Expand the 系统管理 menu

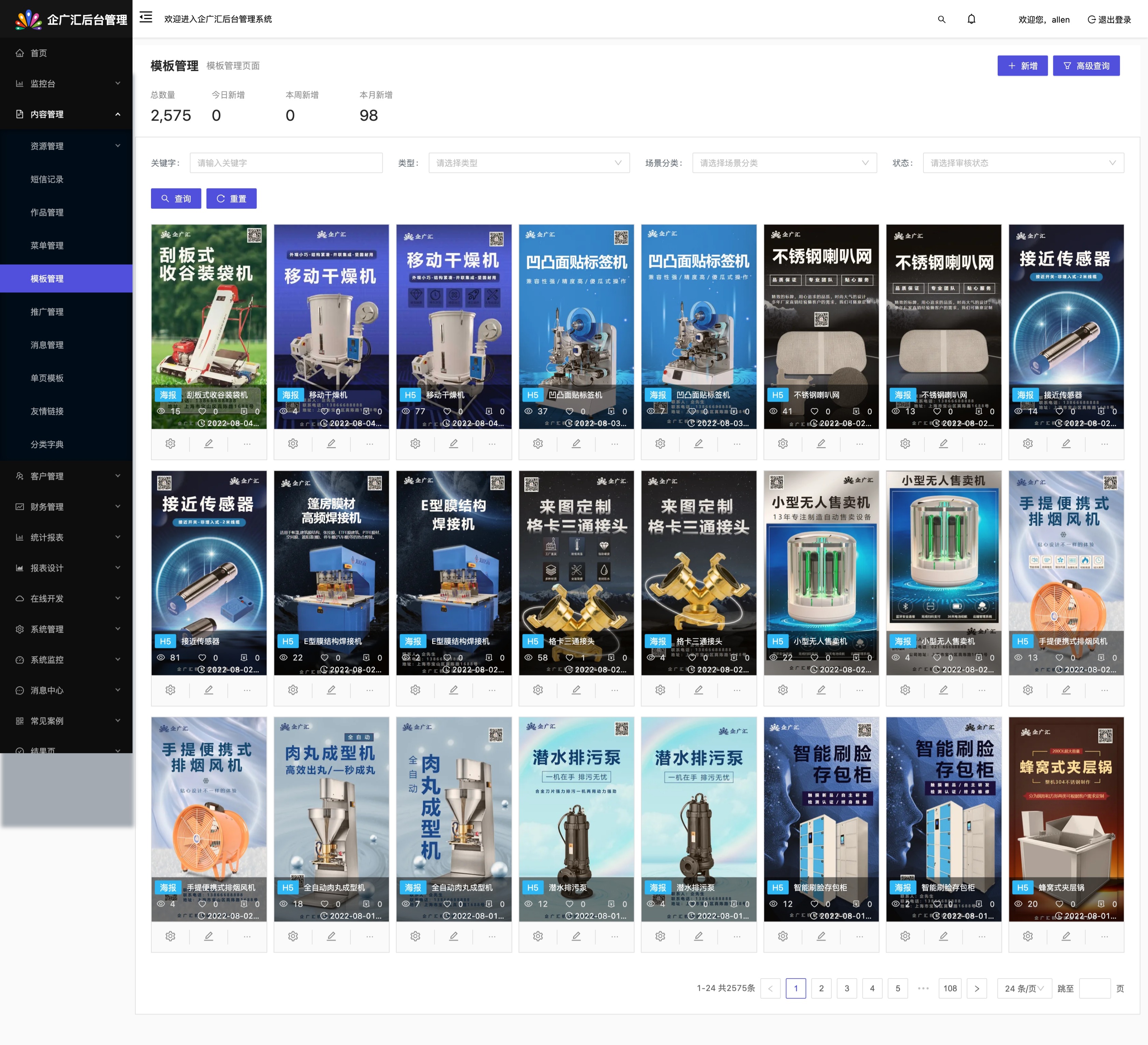pos(66,629)
